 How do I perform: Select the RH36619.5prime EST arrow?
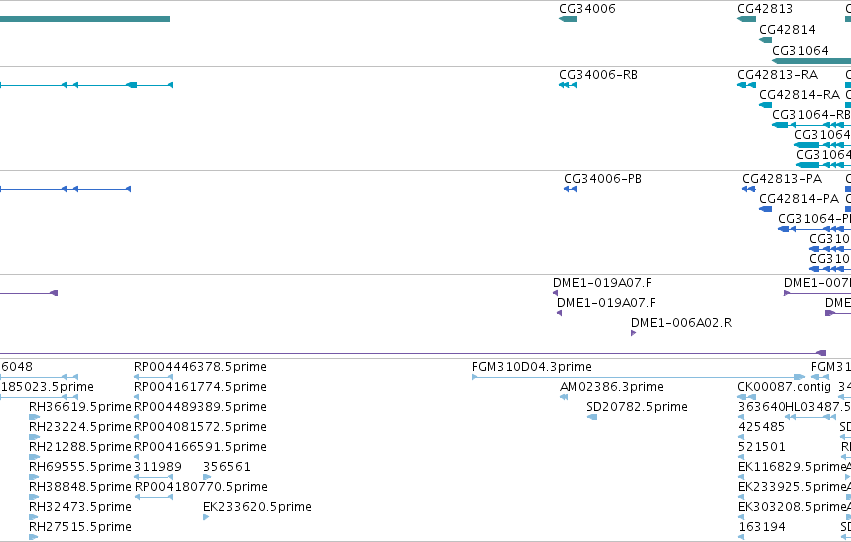35,417
